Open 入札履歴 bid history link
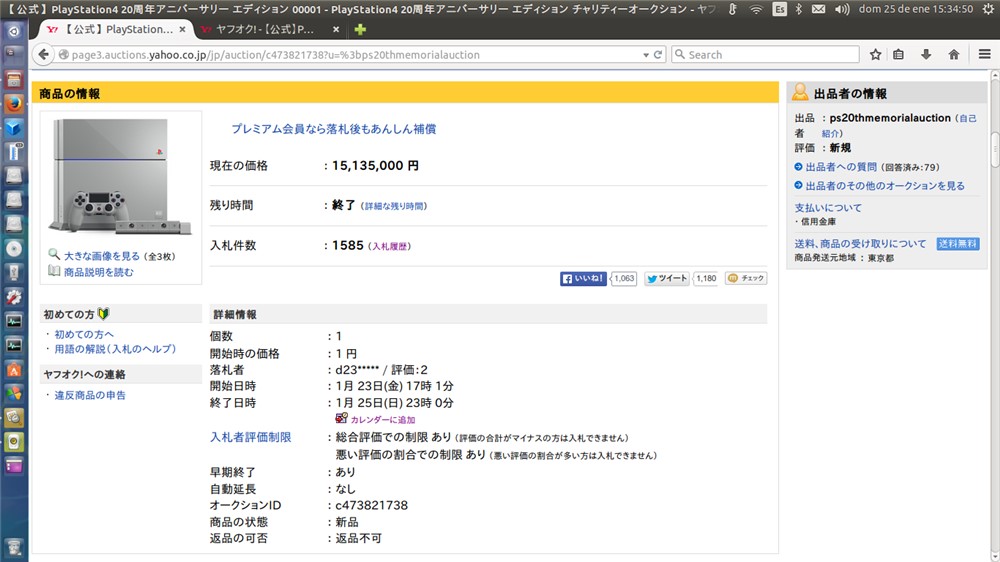This screenshot has width=1000, height=562. (x=390, y=246)
